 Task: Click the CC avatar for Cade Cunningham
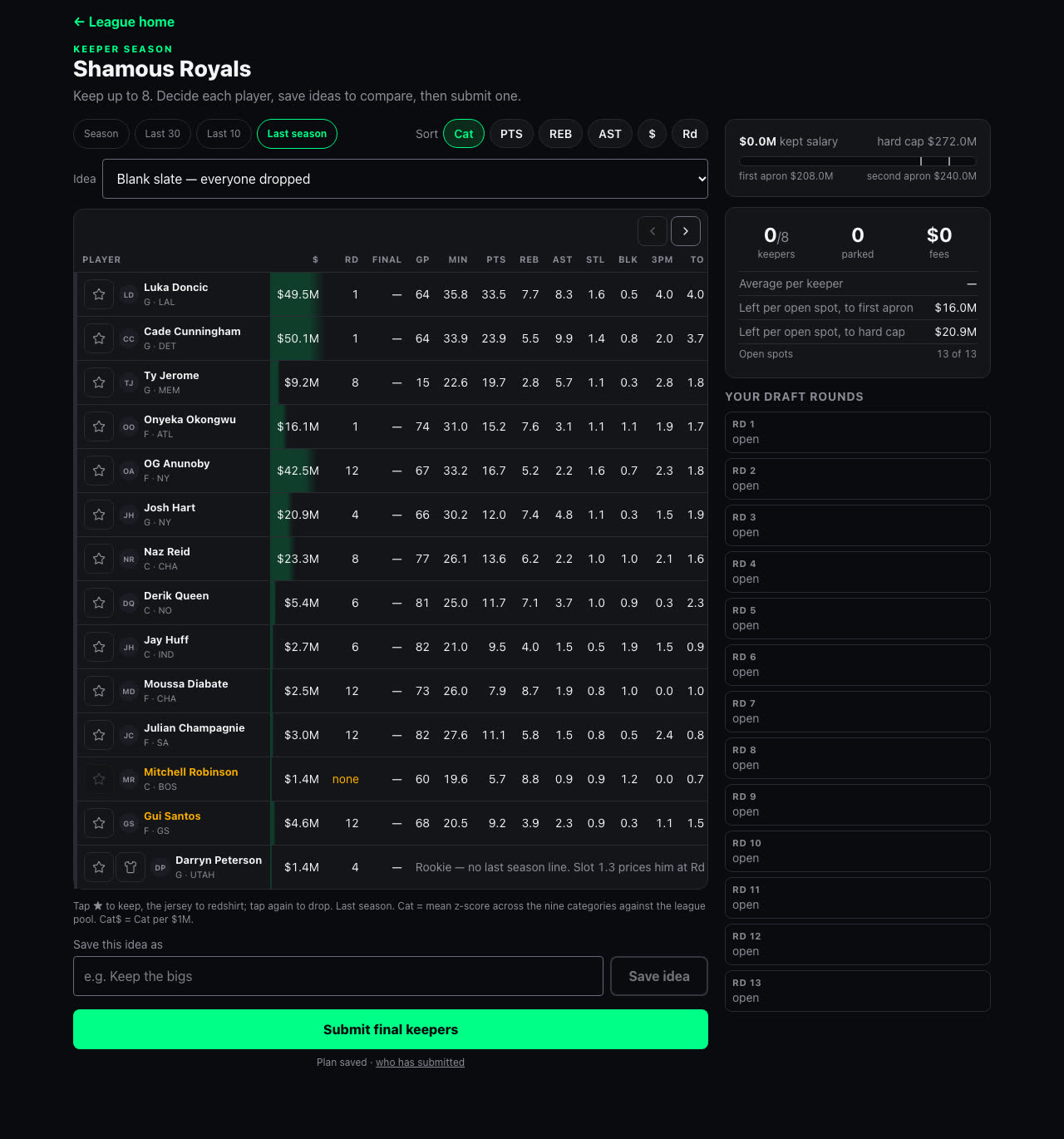(x=129, y=338)
